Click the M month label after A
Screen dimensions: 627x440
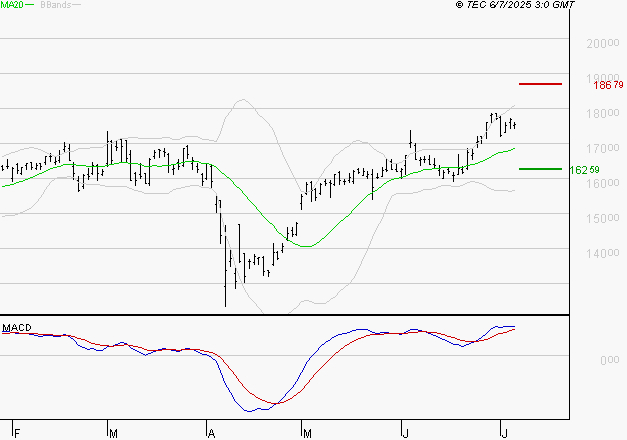307,433
